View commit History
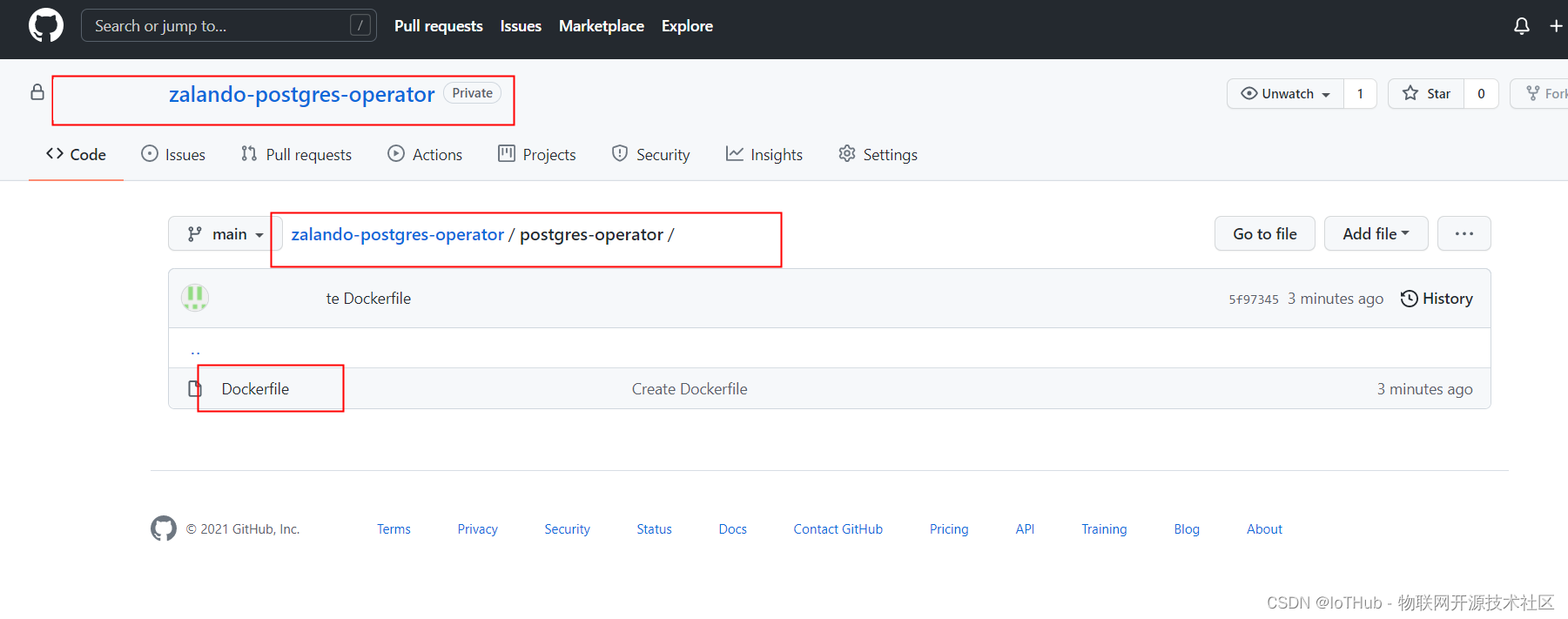 1437,299
